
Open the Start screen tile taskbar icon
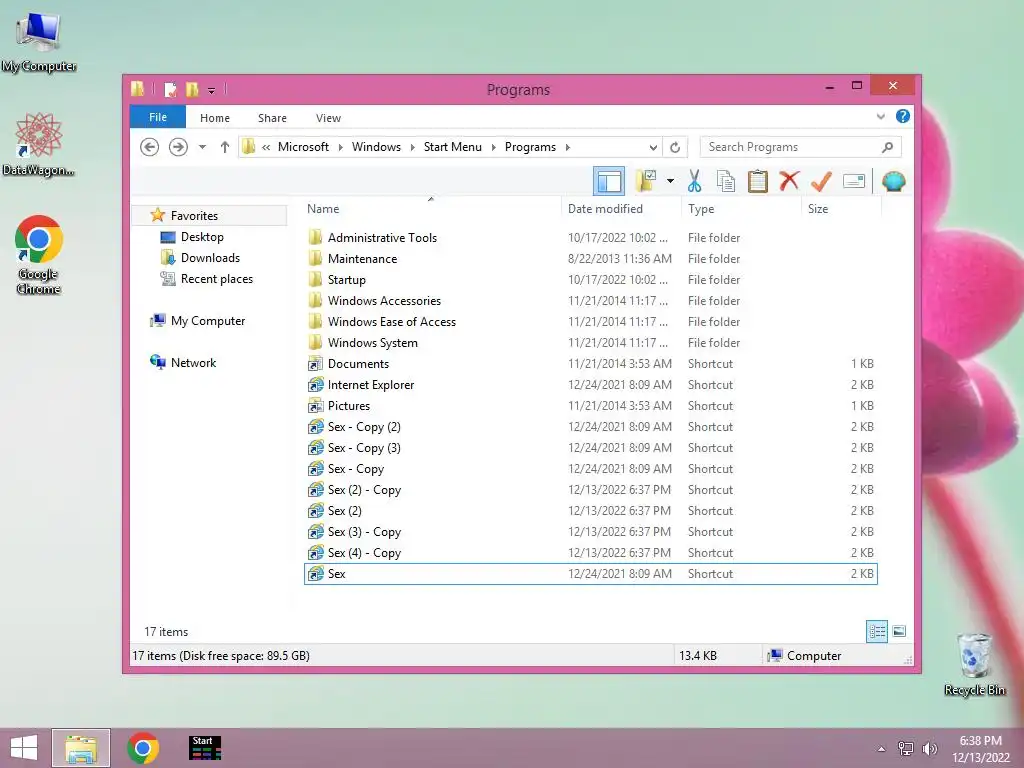(x=204, y=748)
